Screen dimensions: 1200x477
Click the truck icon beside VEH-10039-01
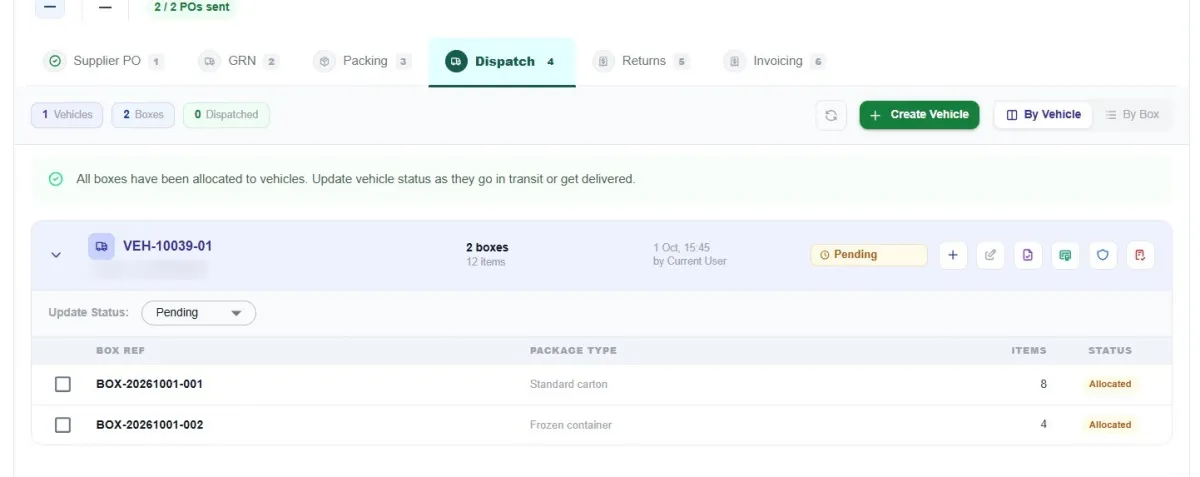101,246
